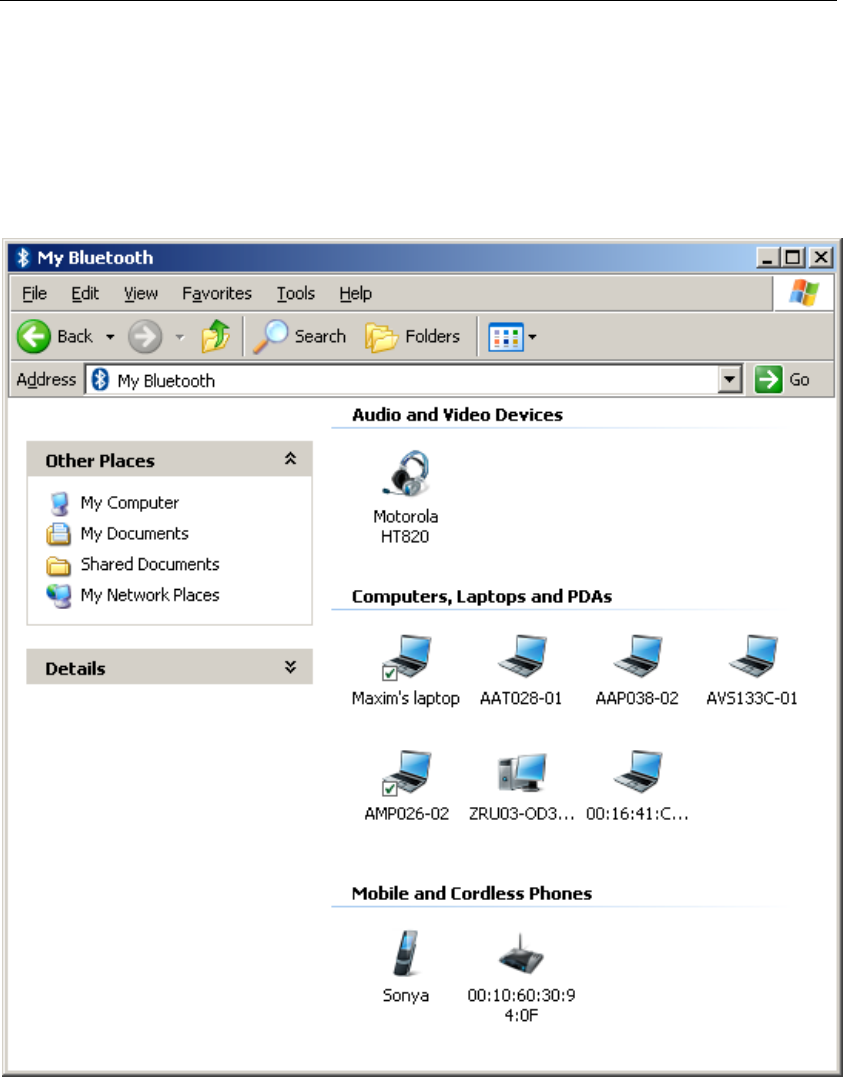Go up one folder level
The height and width of the screenshot is (1077, 843).
coord(216,336)
